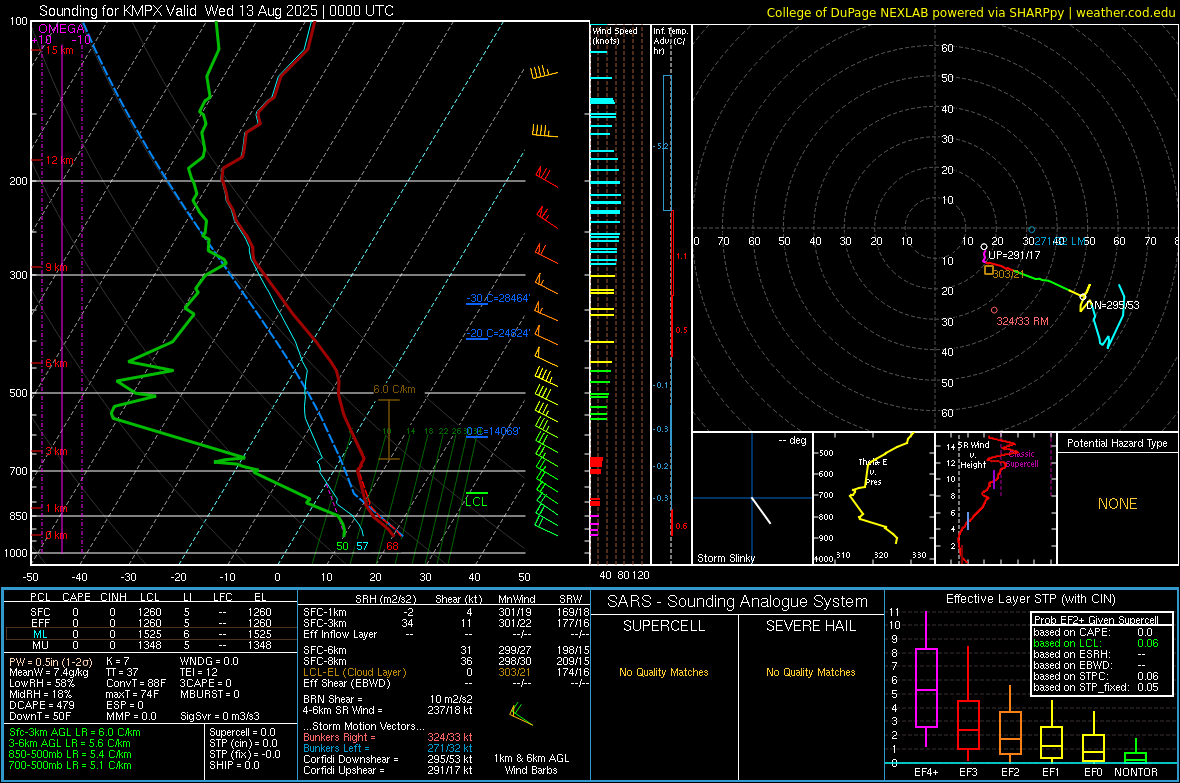Screen dimensions: 1180x783
Task: Click the 'DN=295/53' hodograph label
Action: [1112, 305]
